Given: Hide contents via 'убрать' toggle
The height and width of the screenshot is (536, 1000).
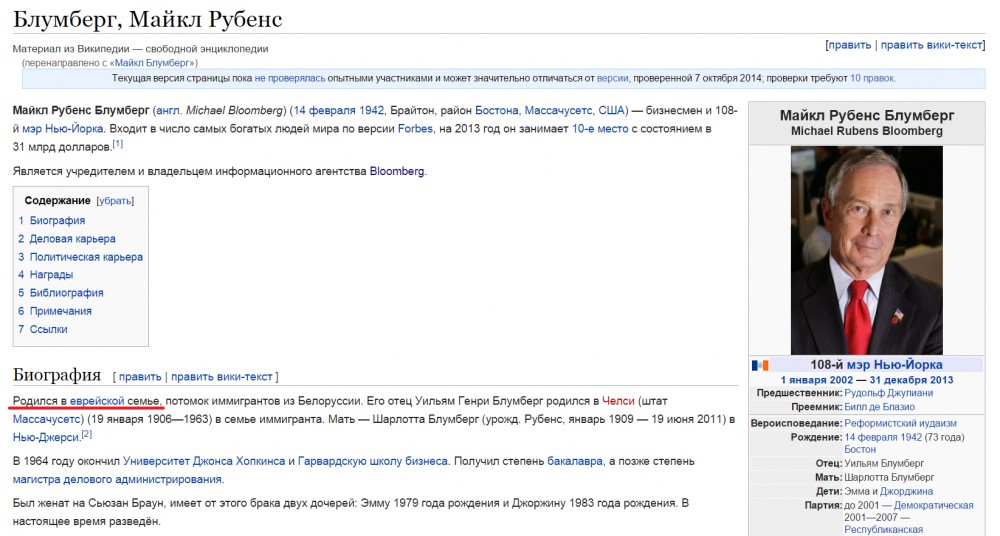Looking at the screenshot, I should pos(115,201).
